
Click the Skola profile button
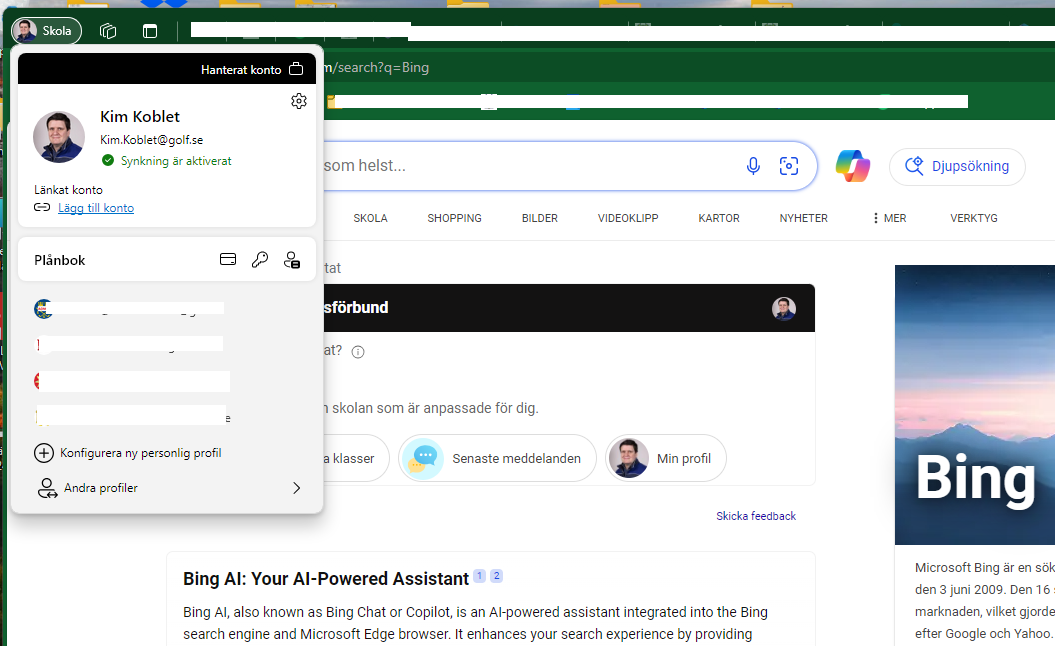click(x=46, y=31)
